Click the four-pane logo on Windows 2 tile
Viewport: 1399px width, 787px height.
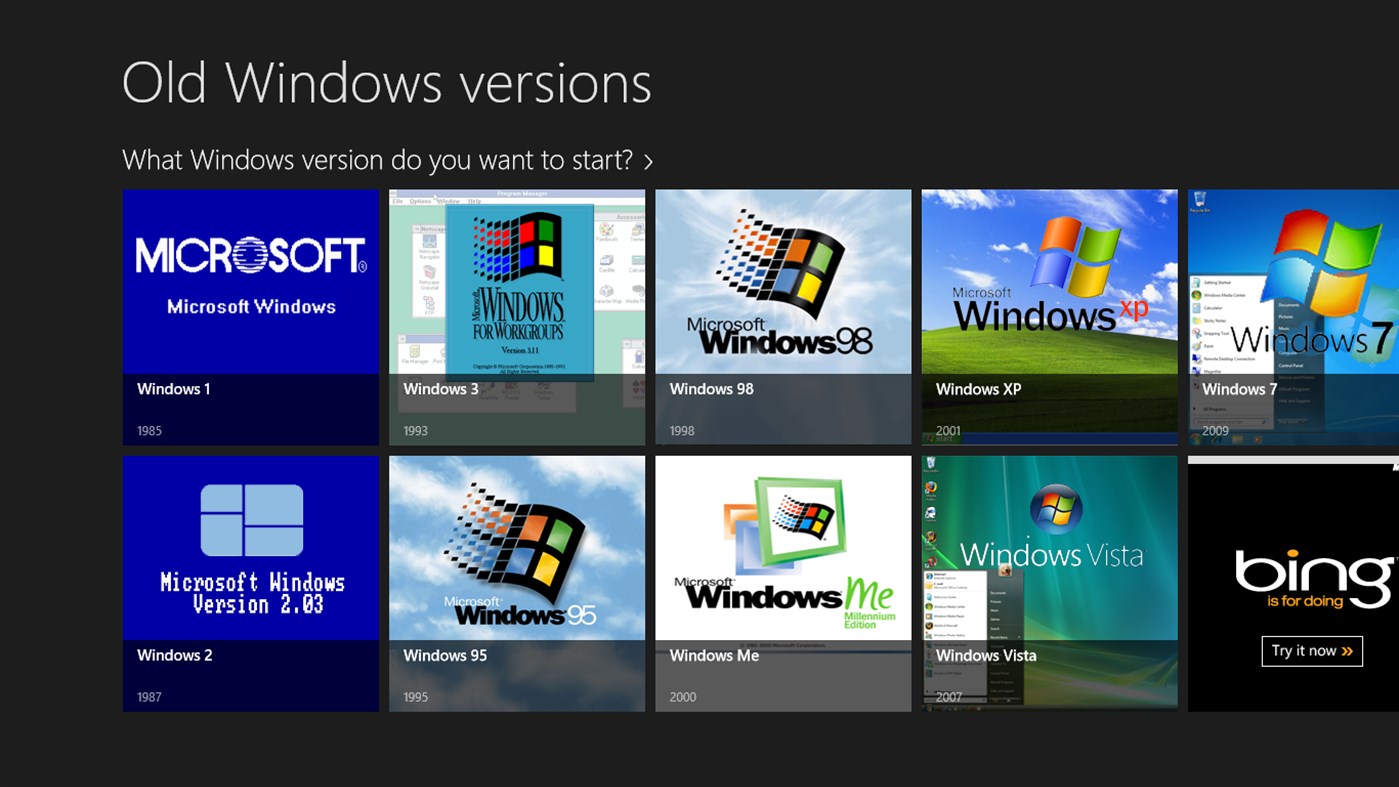252,518
